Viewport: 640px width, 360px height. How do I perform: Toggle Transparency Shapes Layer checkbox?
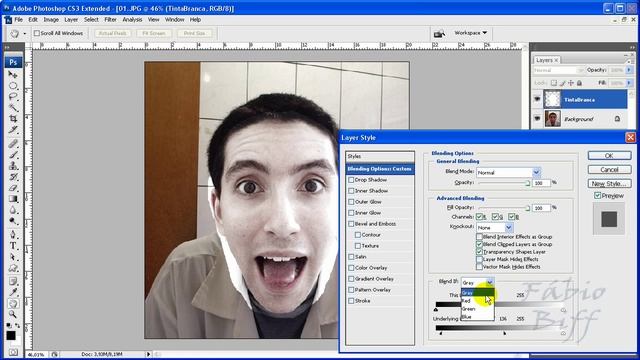click(479, 252)
